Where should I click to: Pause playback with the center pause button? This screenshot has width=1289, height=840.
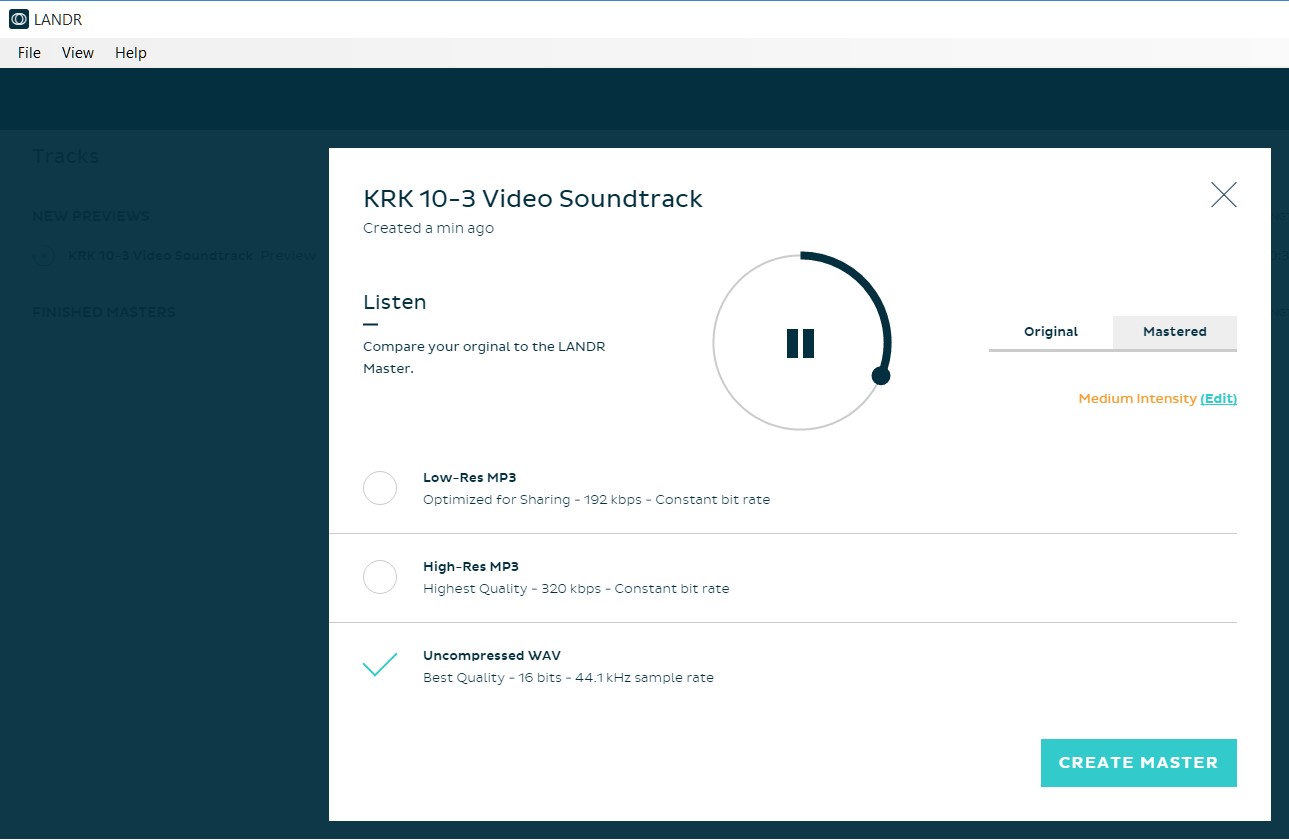coord(800,343)
